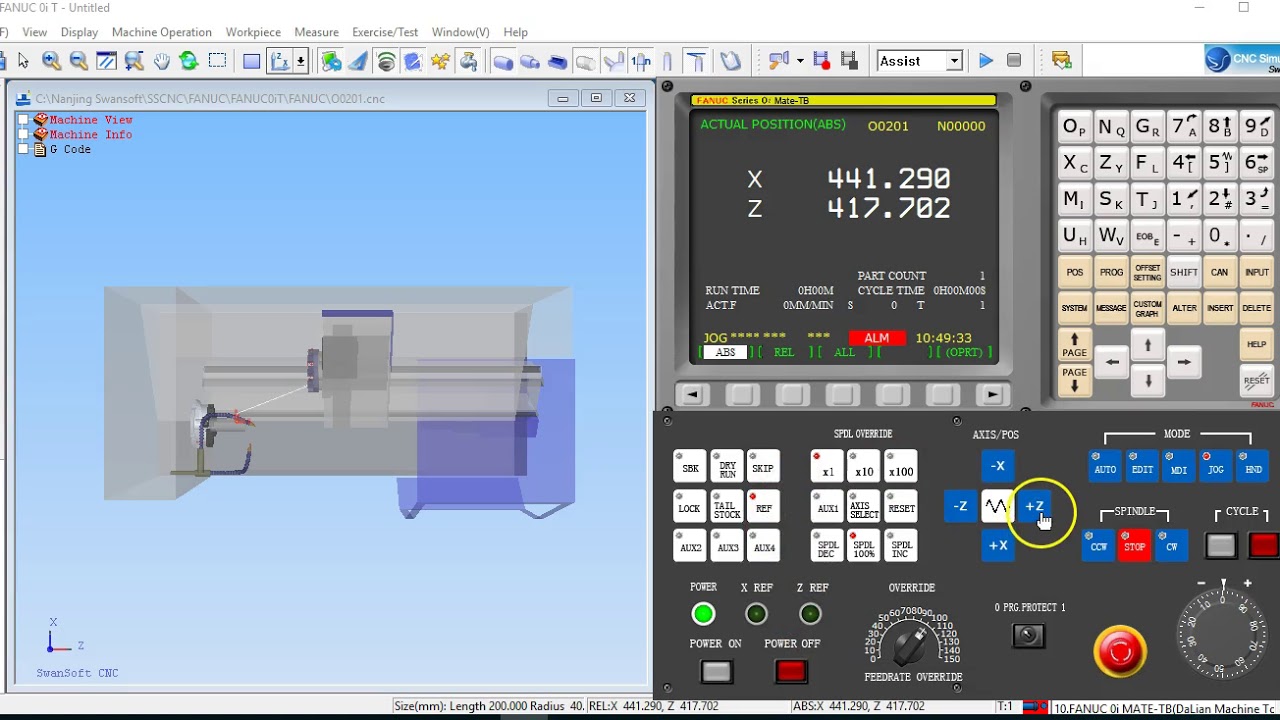The width and height of the screenshot is (1280, 720).
Task: Click the -Z axis jog button
Action: point(960,506)
